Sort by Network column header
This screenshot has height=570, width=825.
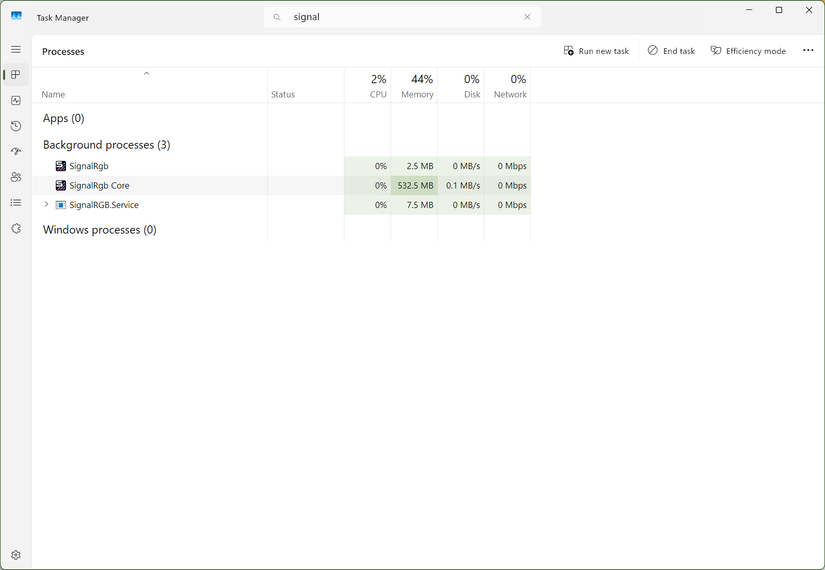pos(507,86)
